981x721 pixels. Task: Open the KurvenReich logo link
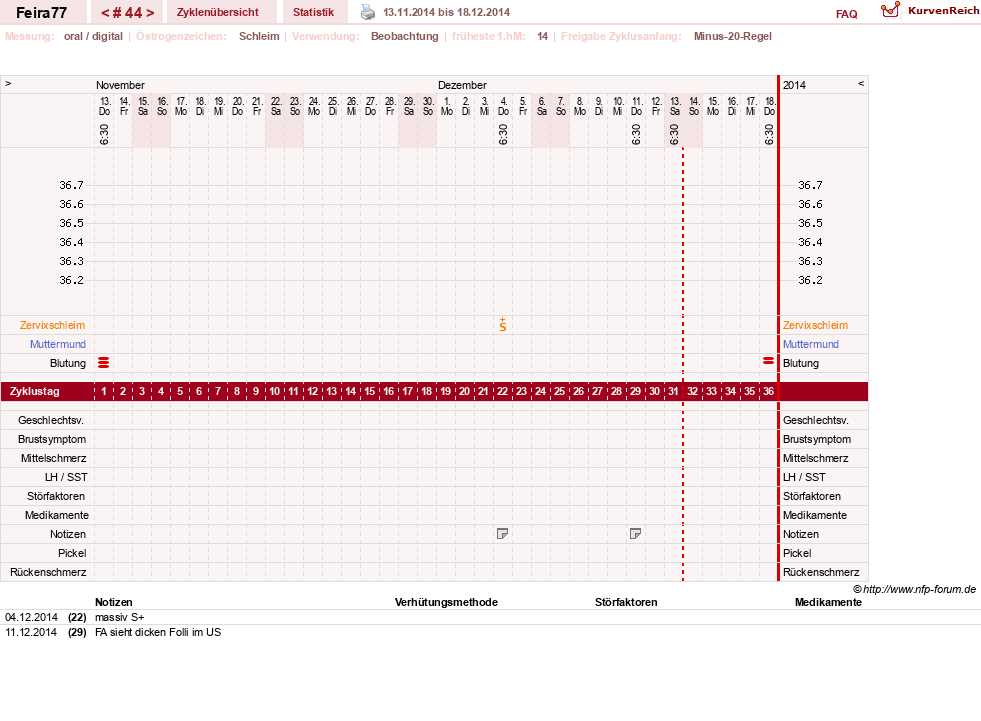(930, 11)
